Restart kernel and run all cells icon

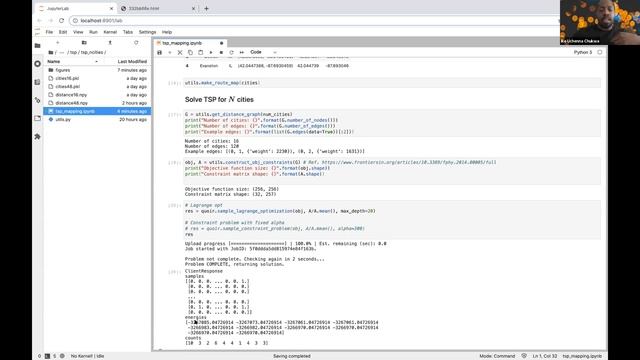point(242,52)
